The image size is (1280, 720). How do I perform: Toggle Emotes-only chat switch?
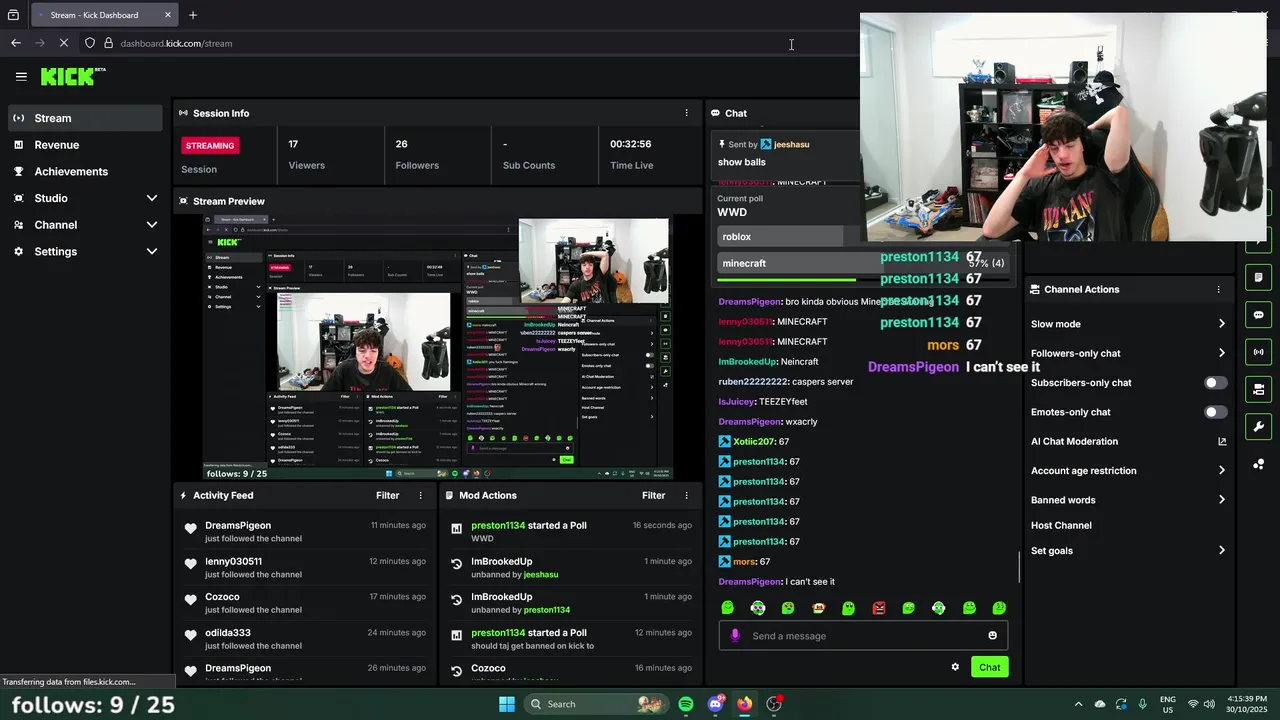1215,412
